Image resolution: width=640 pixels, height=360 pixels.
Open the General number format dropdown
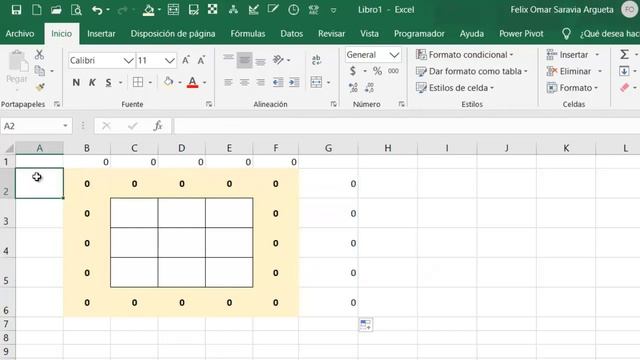(x=394, y=55)
